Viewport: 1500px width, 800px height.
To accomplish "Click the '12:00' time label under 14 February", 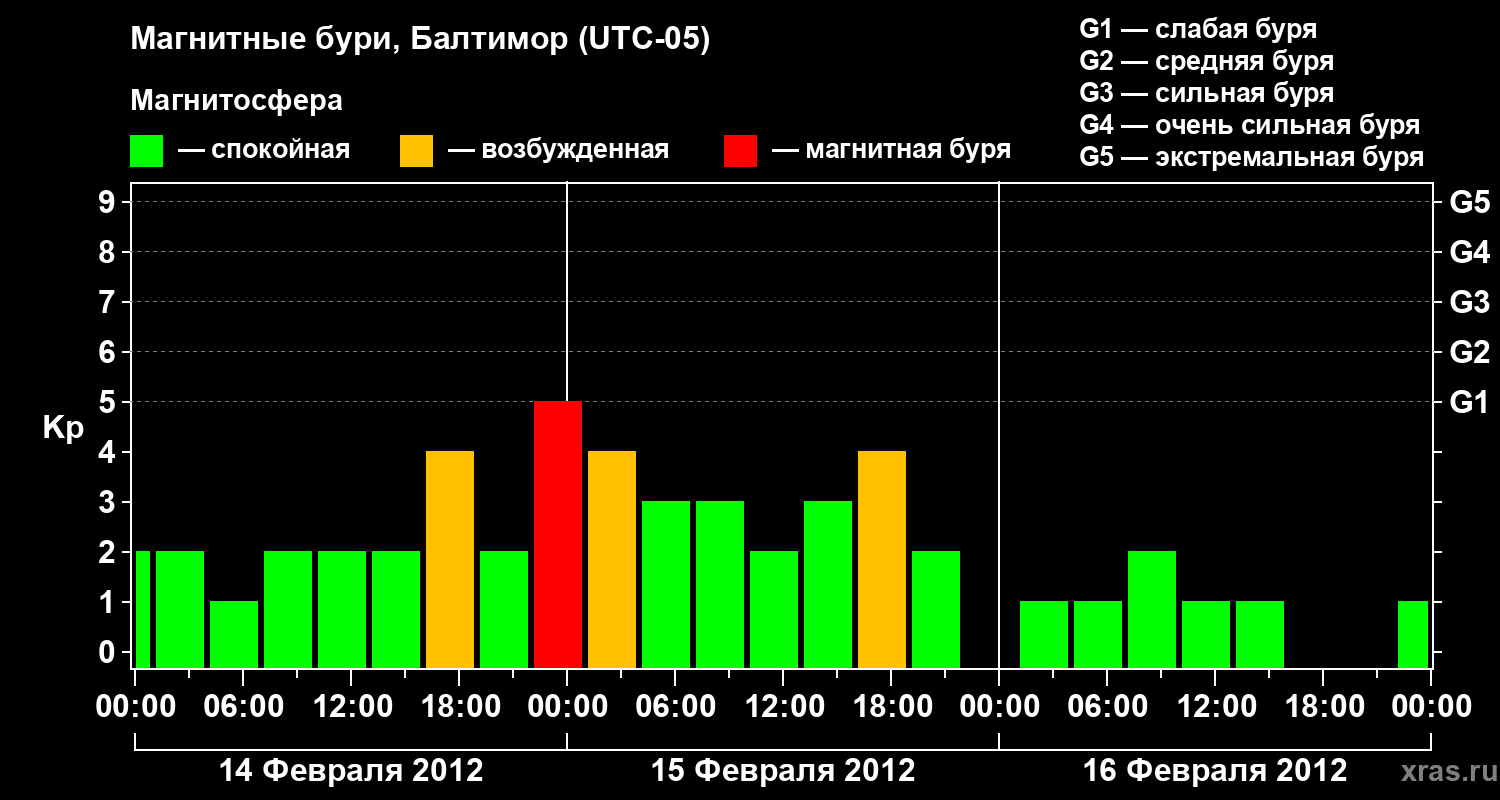I will 351,707.
